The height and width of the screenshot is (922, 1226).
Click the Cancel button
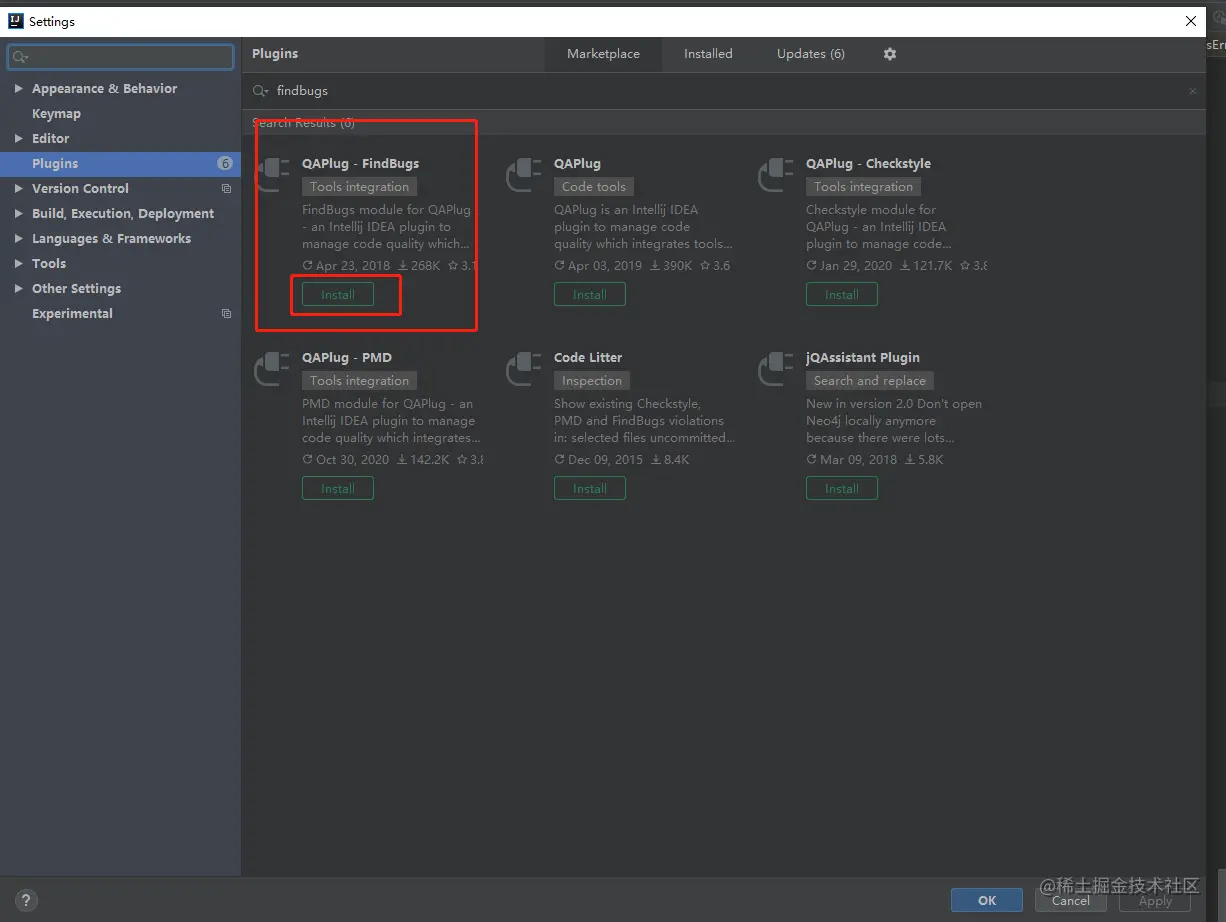(x=1071, y=900)
